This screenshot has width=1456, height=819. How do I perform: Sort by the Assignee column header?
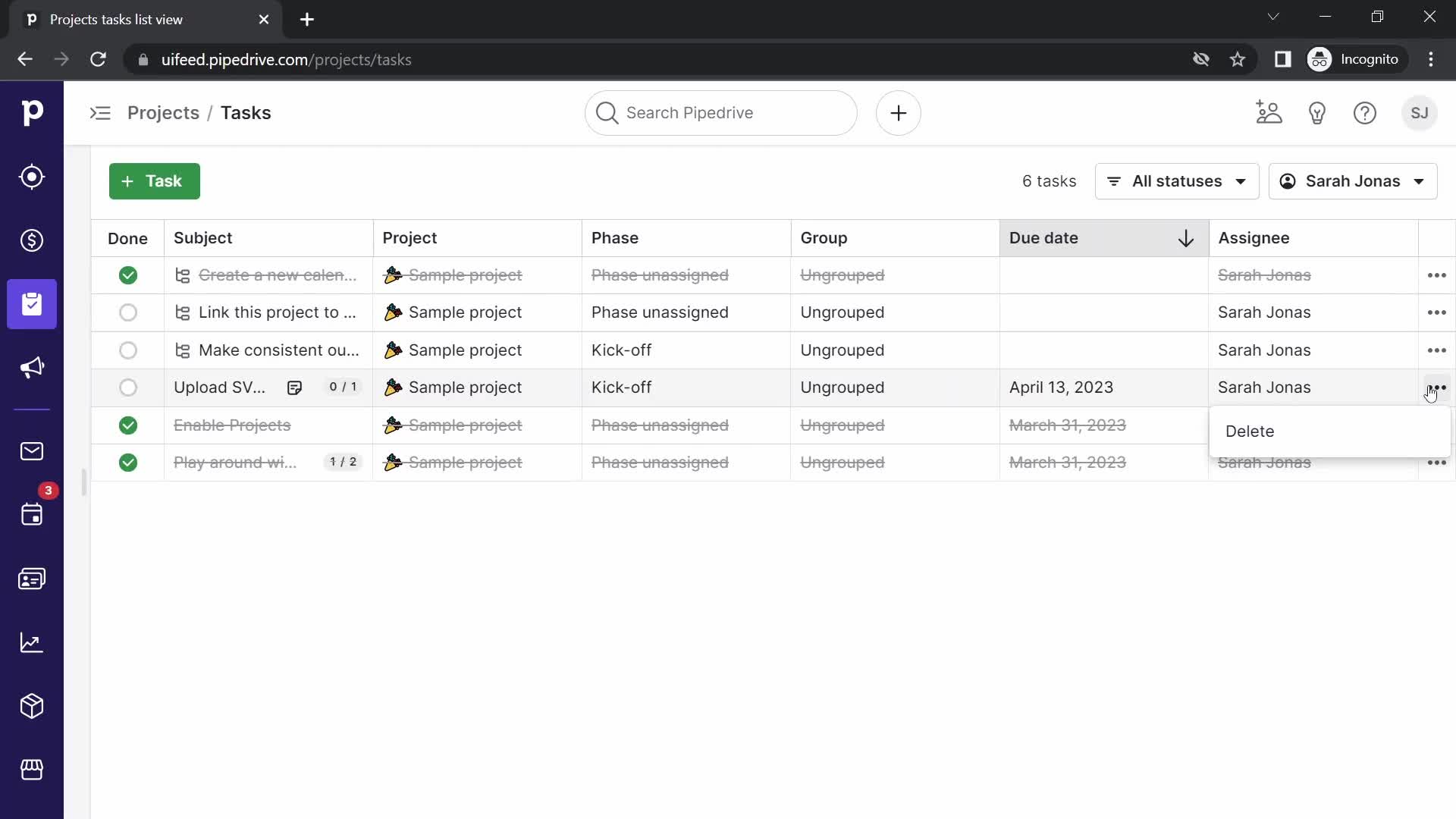1313,238
